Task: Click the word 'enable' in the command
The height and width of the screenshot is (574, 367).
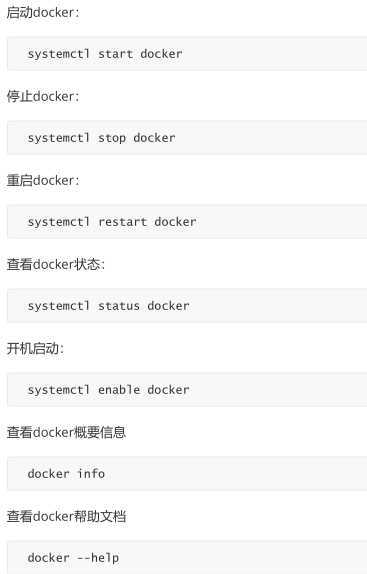Action: point(119,390)
